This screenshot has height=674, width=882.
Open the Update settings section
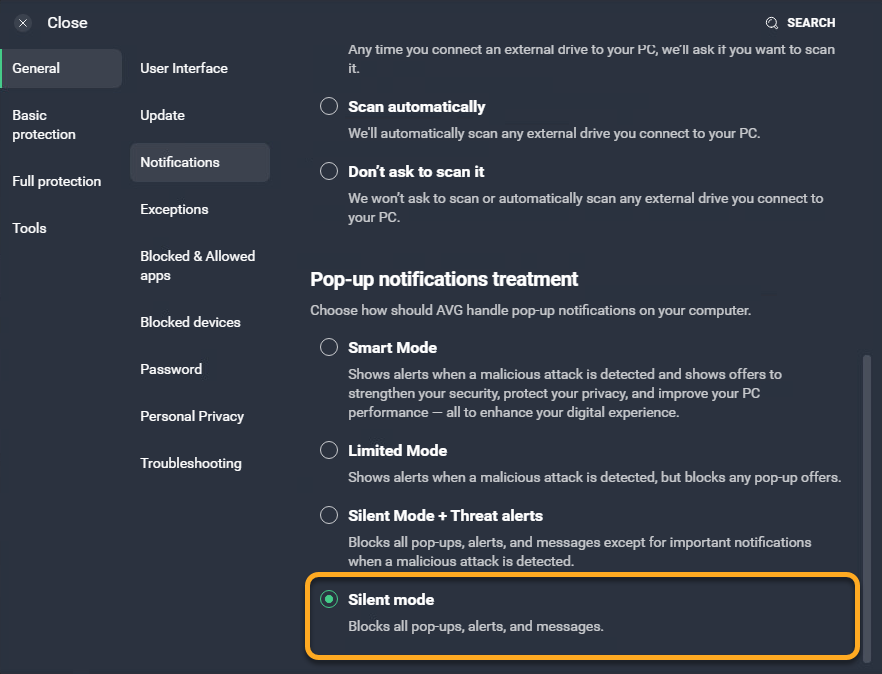tap(162, 115)
